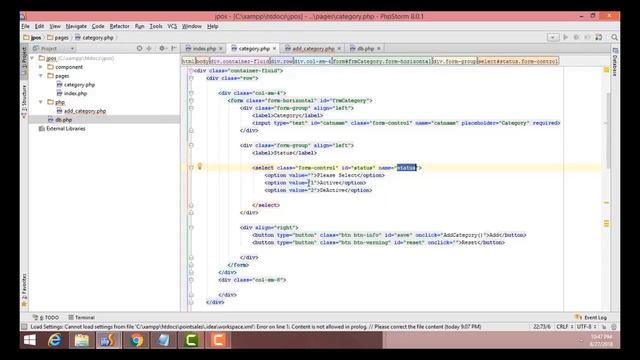The width and height of the screenshot is (640, 360).
Task: Toggle the Structure tool window side tab
Action: [x=24, y=101]
